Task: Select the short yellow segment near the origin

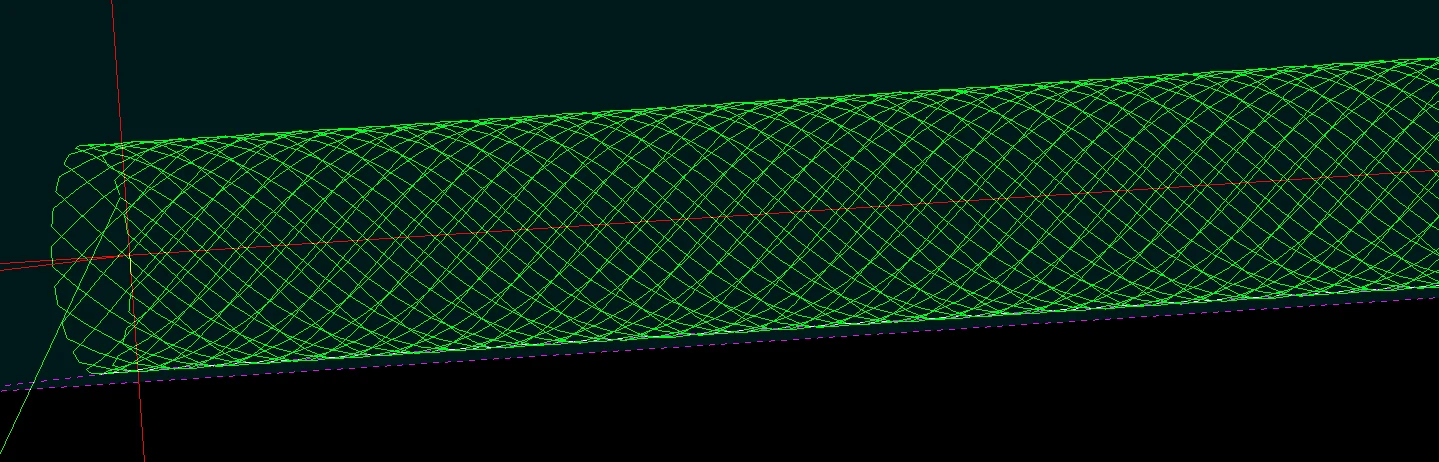Action: pos(129,263)
